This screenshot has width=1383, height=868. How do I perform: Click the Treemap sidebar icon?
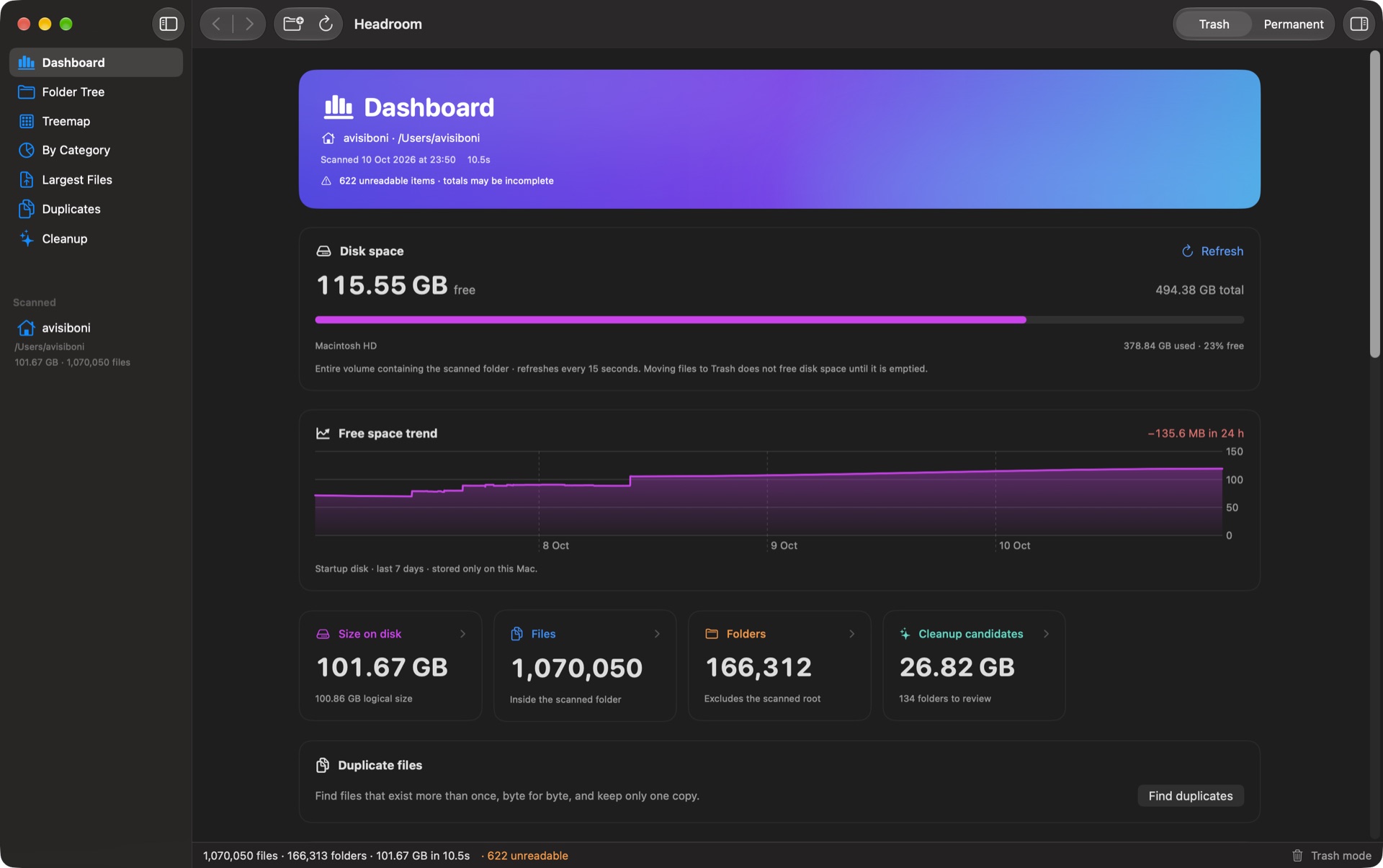point(27,121)
